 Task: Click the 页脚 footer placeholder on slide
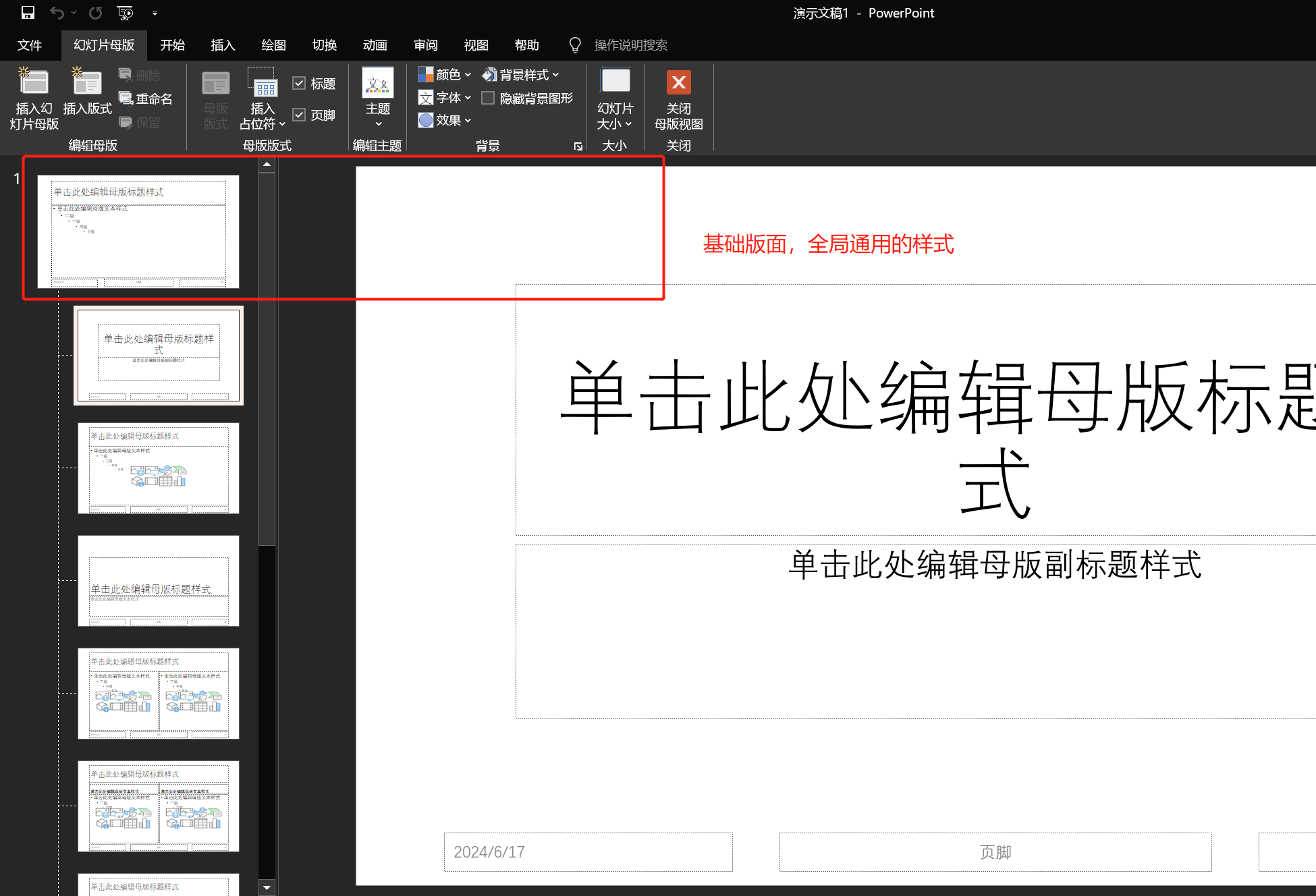[995, 852]
